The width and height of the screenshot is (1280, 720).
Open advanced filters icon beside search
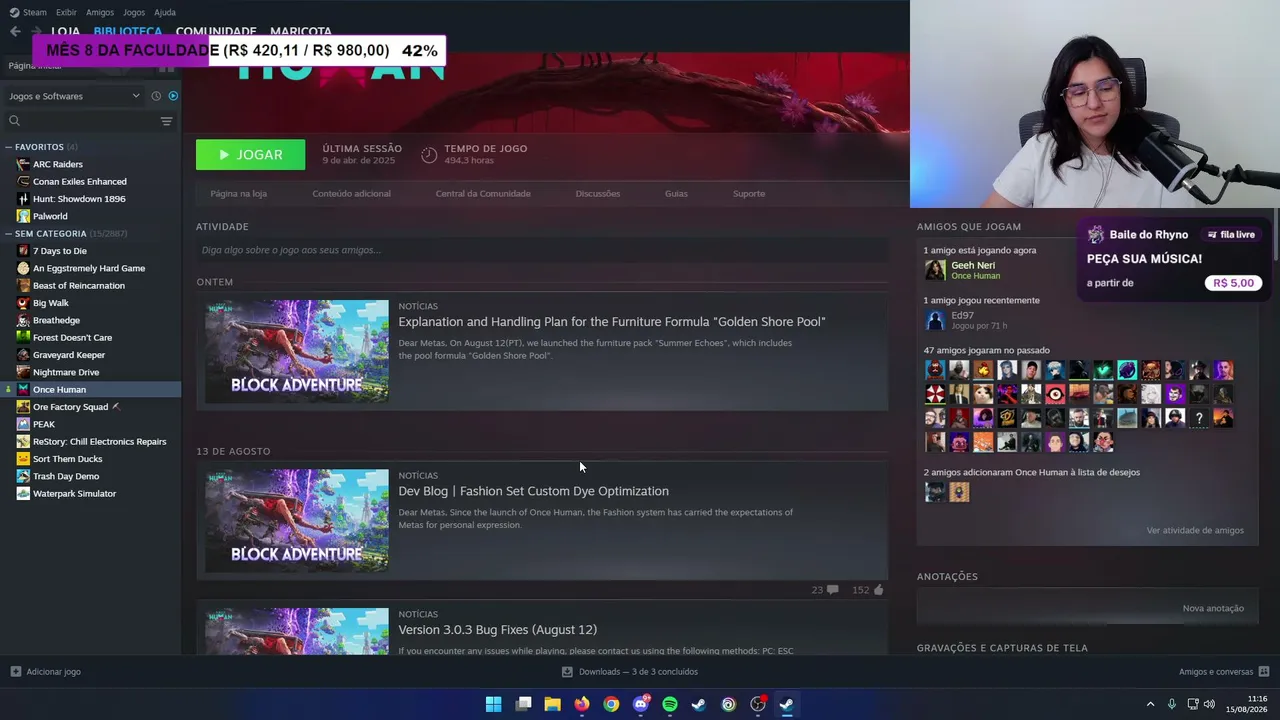(x=166, y=121)
